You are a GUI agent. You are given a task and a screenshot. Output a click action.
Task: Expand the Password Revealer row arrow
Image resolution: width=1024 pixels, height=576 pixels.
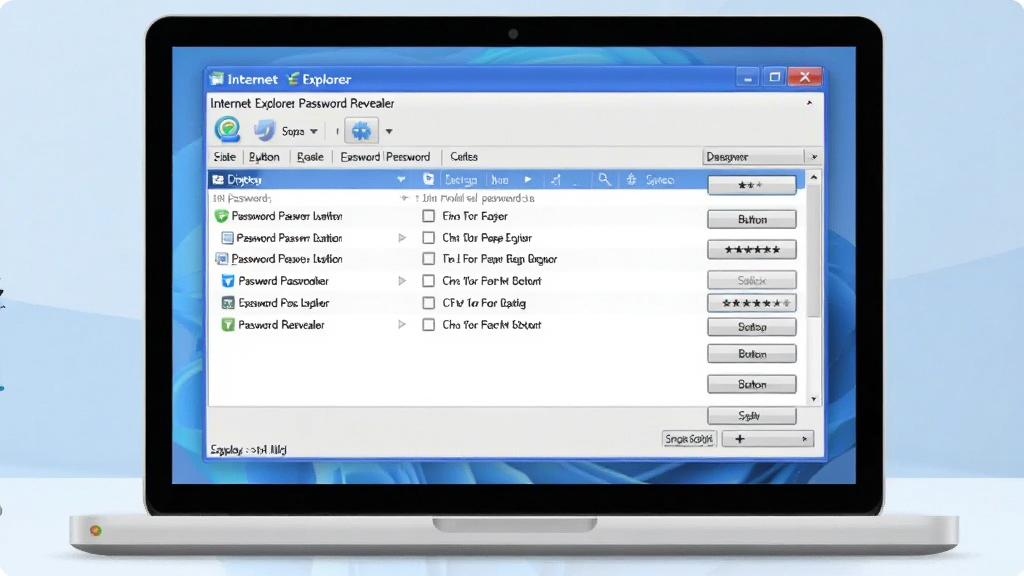[x=402, y=325]
